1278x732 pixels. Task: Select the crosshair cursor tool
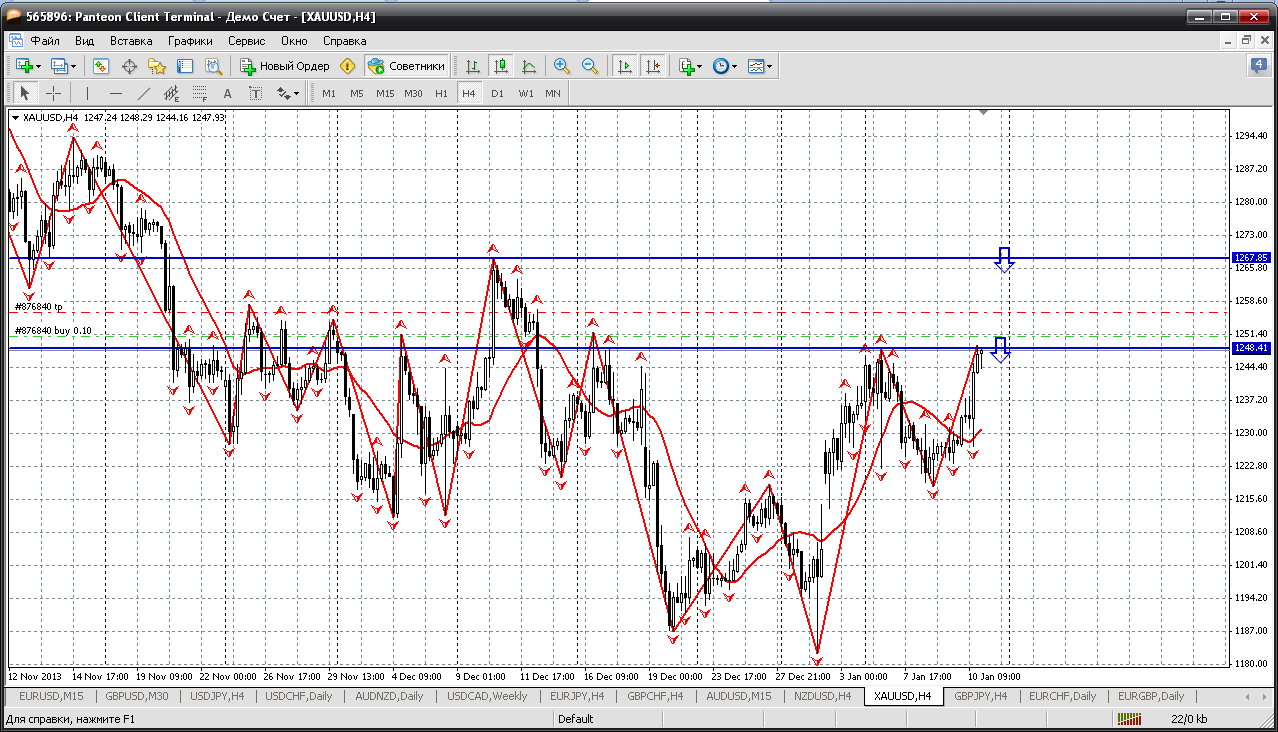point(54,93)
